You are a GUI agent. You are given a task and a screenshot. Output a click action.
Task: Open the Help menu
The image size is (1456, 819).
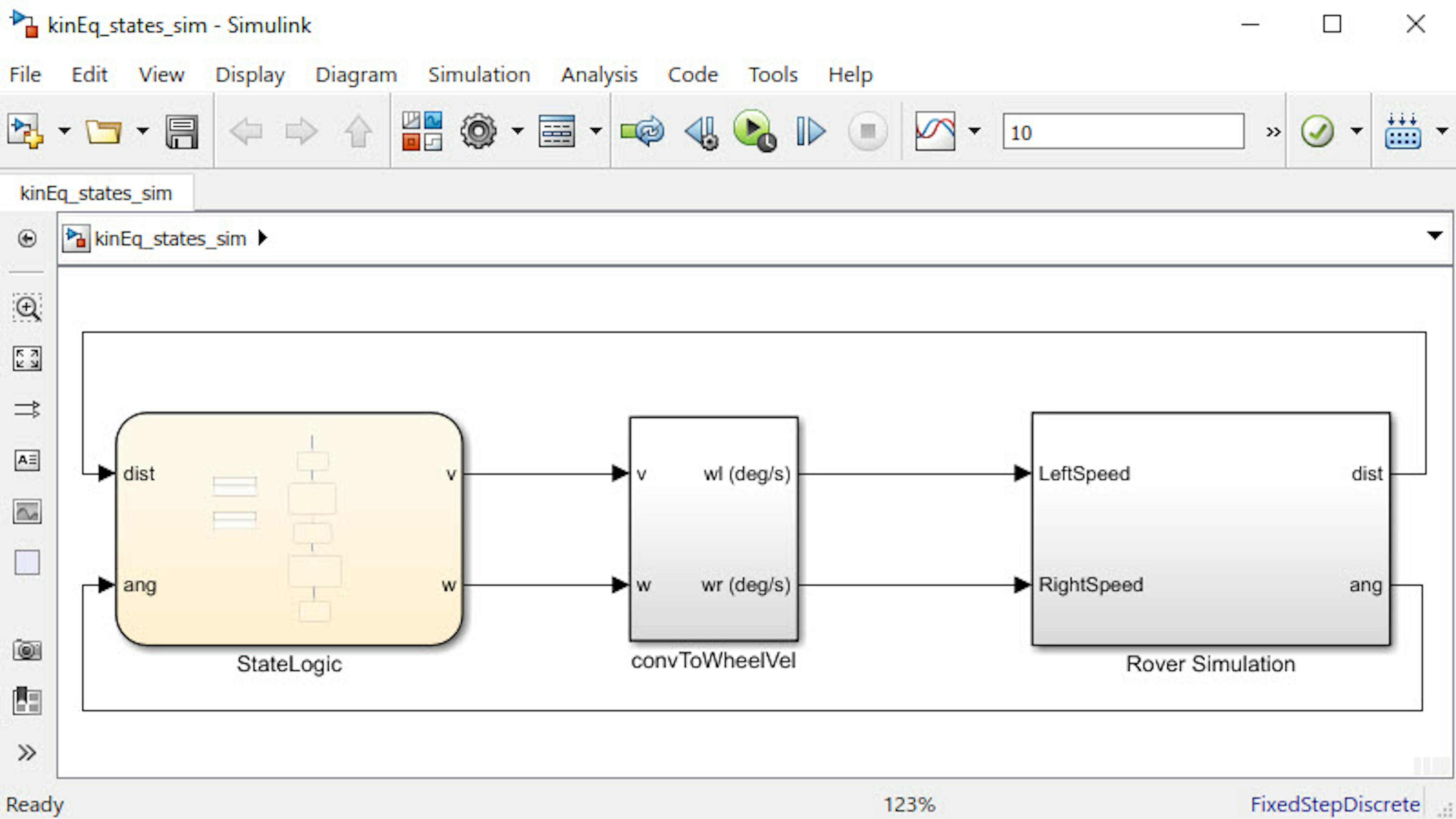point(851,74)
